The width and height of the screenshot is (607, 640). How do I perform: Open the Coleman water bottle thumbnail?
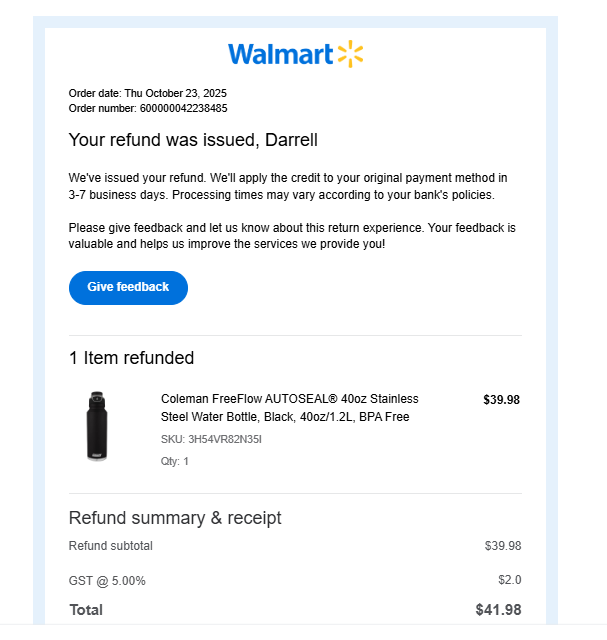tap(97, 426)
